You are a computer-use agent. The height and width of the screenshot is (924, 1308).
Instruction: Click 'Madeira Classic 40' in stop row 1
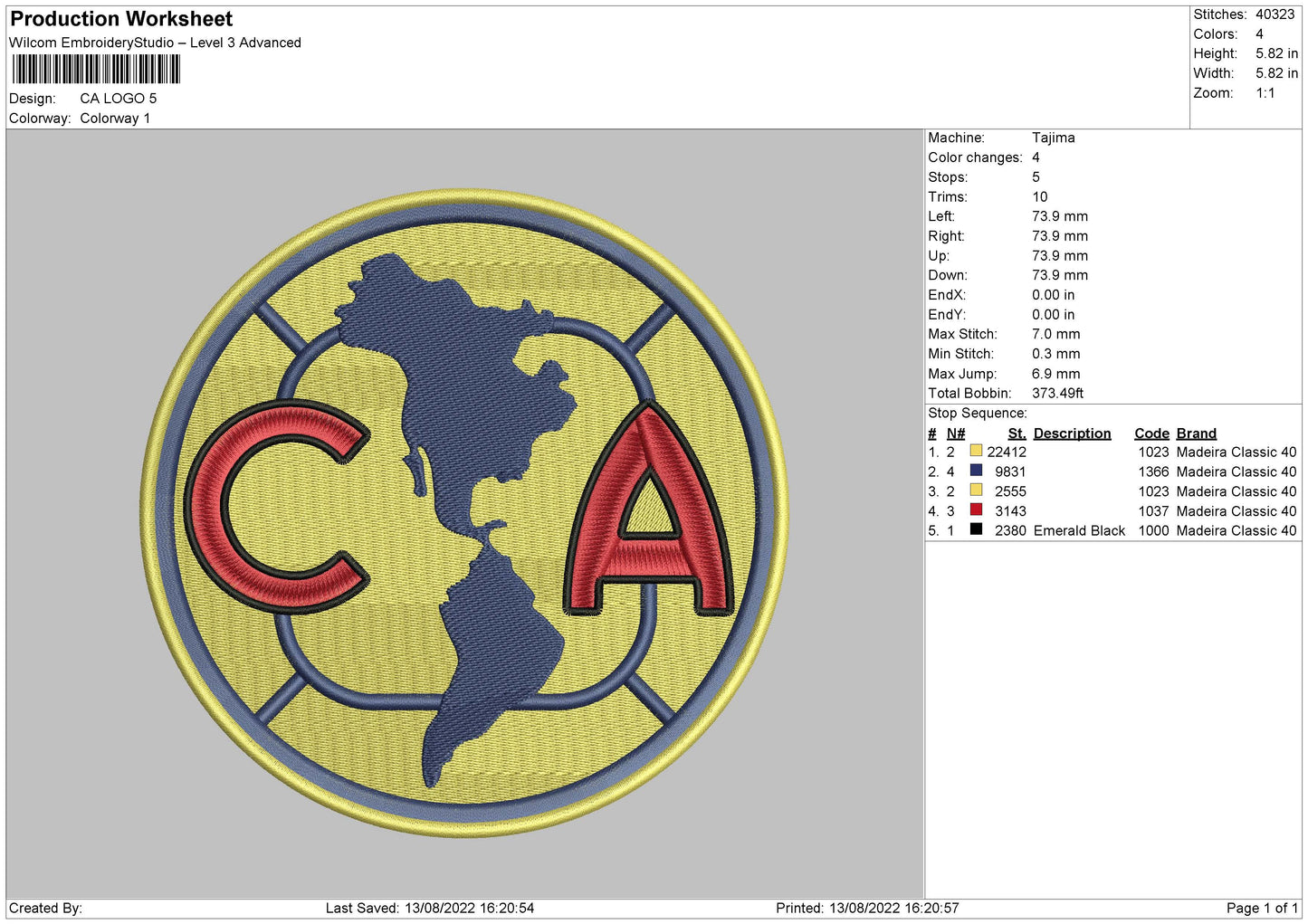point(1236,452)
